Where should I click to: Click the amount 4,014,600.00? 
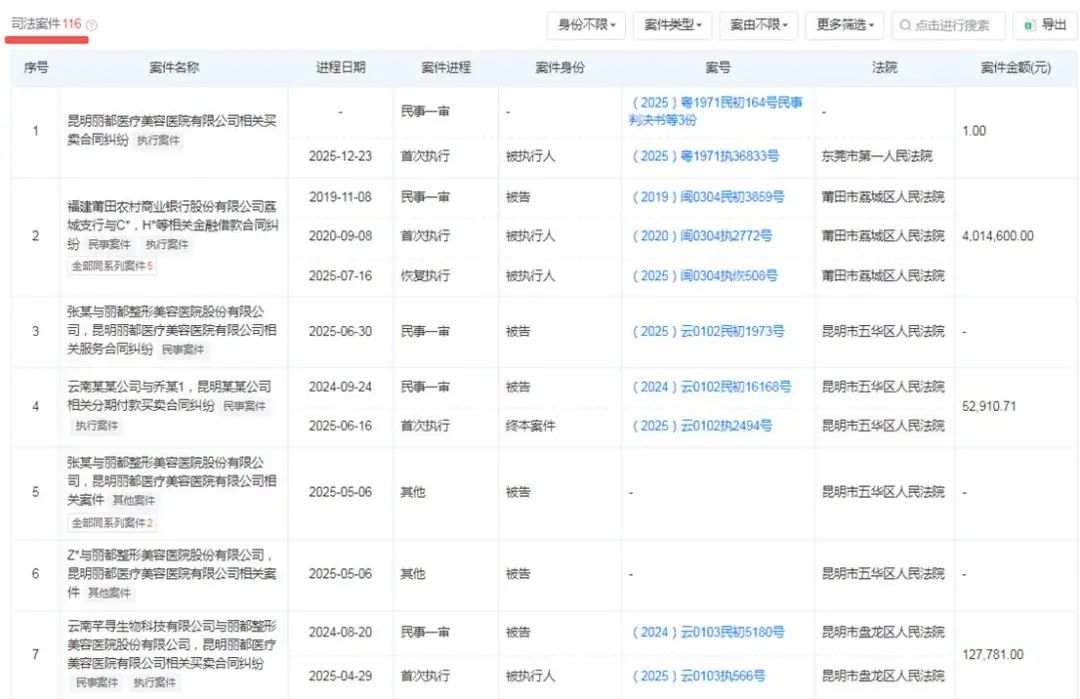point(997,236)
